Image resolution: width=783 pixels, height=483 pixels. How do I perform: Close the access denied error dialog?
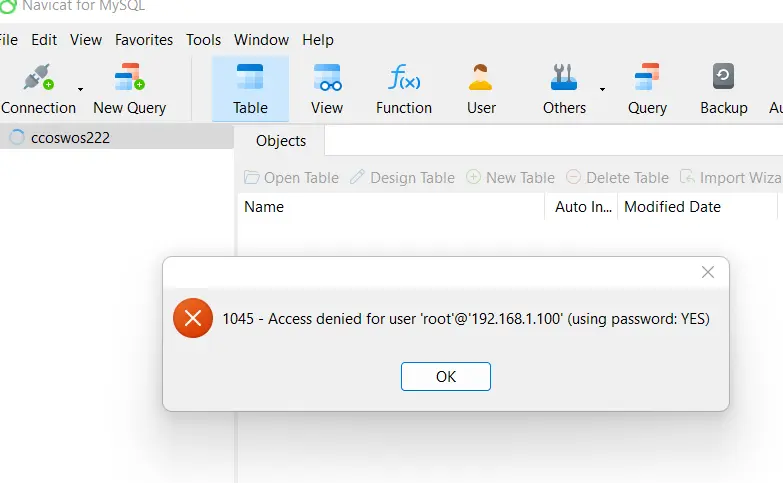(x=707, y=272)
